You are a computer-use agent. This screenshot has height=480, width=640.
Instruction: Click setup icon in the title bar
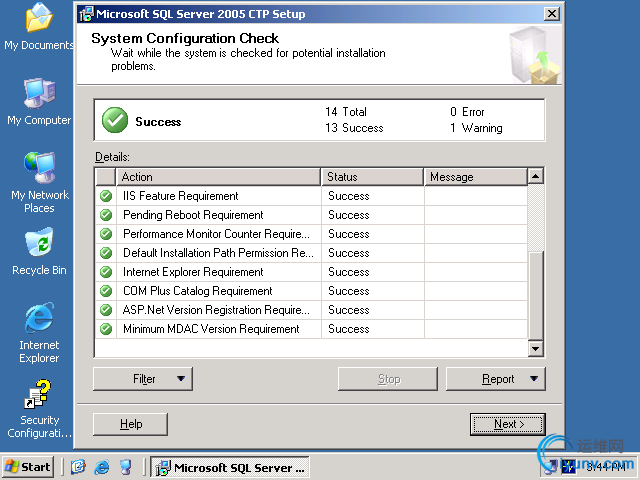(86, 14)
